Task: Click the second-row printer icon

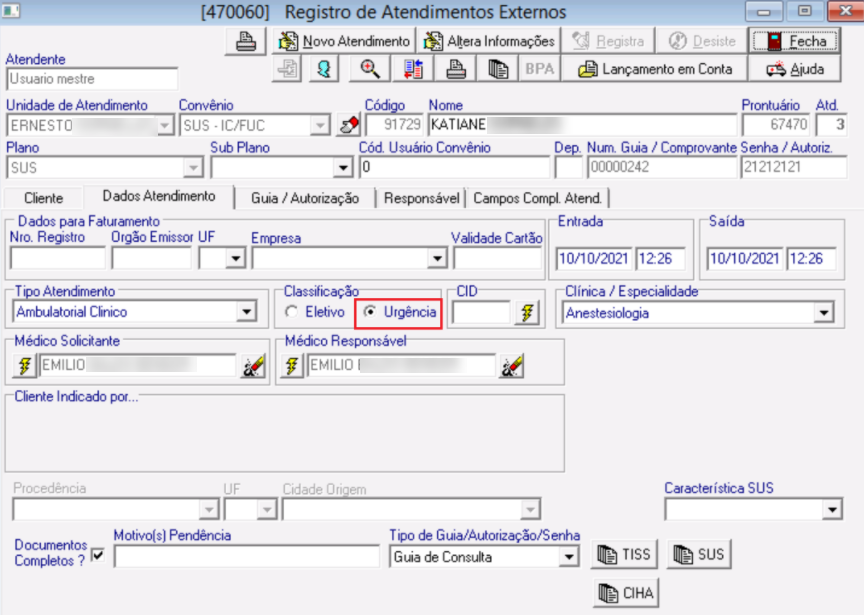Action: (x=456, y=69)
